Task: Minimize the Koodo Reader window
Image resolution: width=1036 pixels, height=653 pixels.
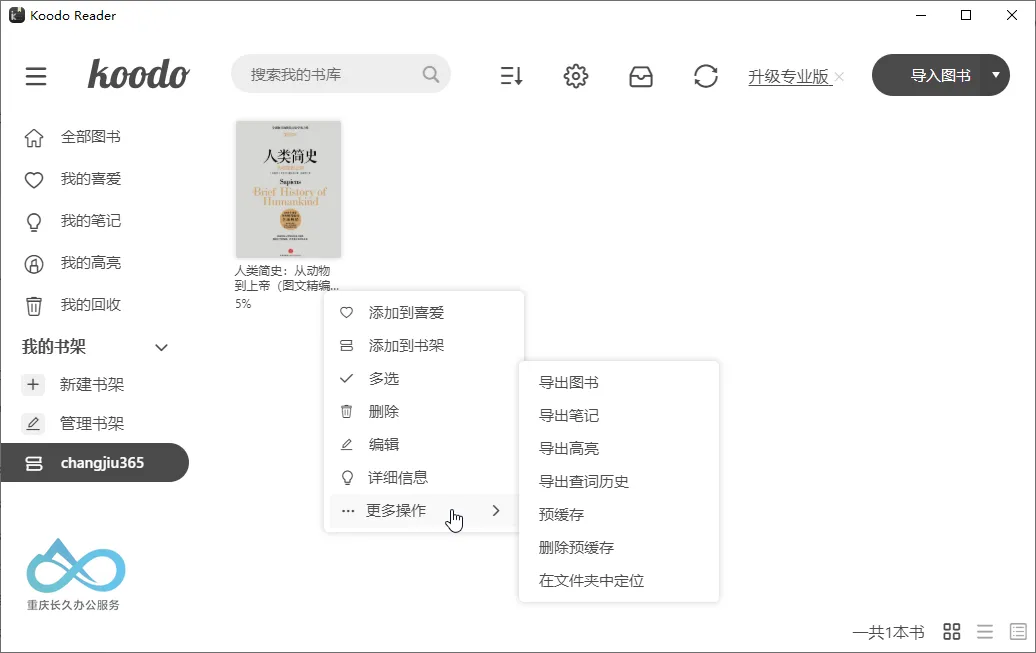Action: coord(921,15)
